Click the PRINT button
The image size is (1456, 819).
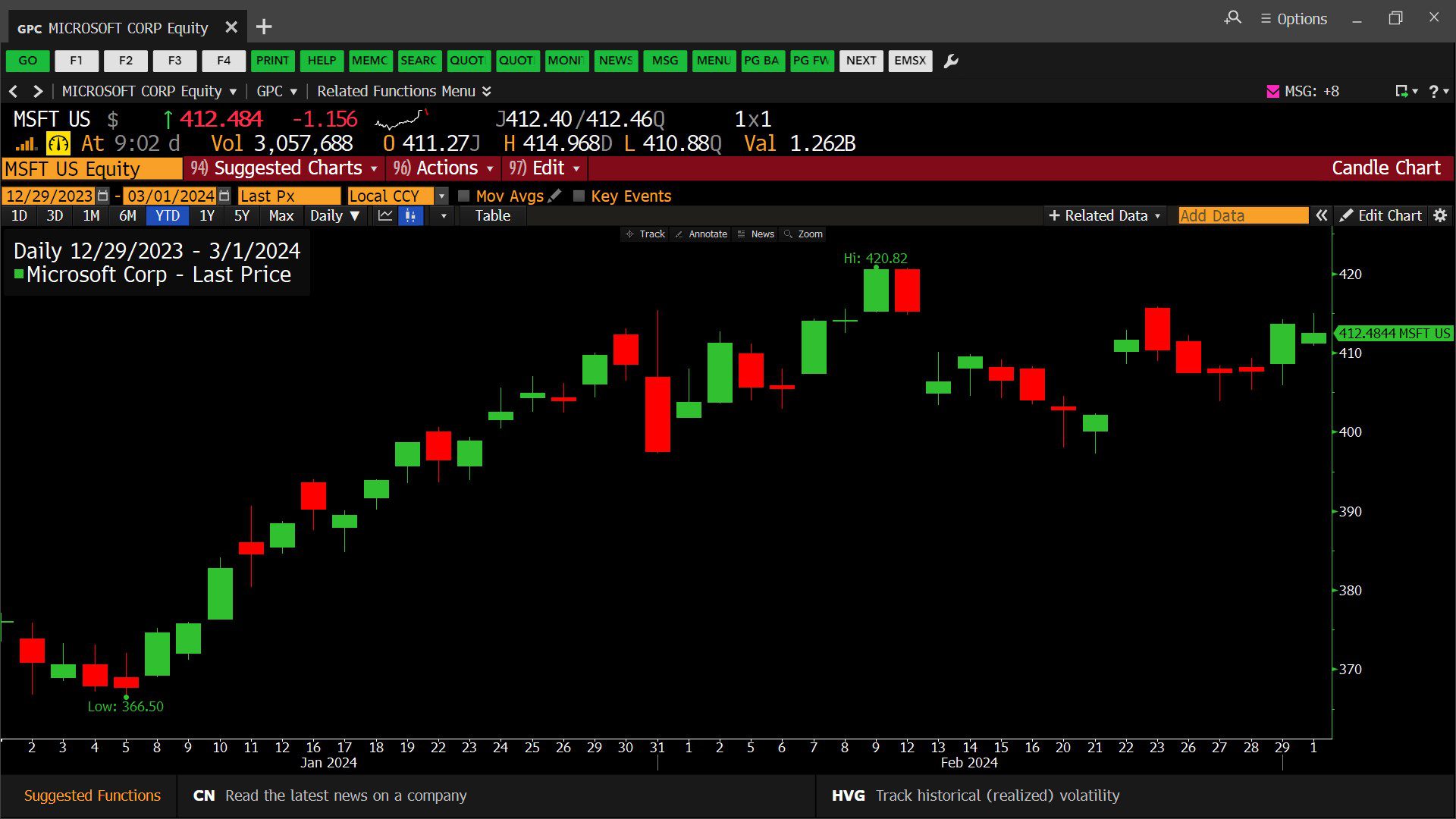(x=272, y=61)
